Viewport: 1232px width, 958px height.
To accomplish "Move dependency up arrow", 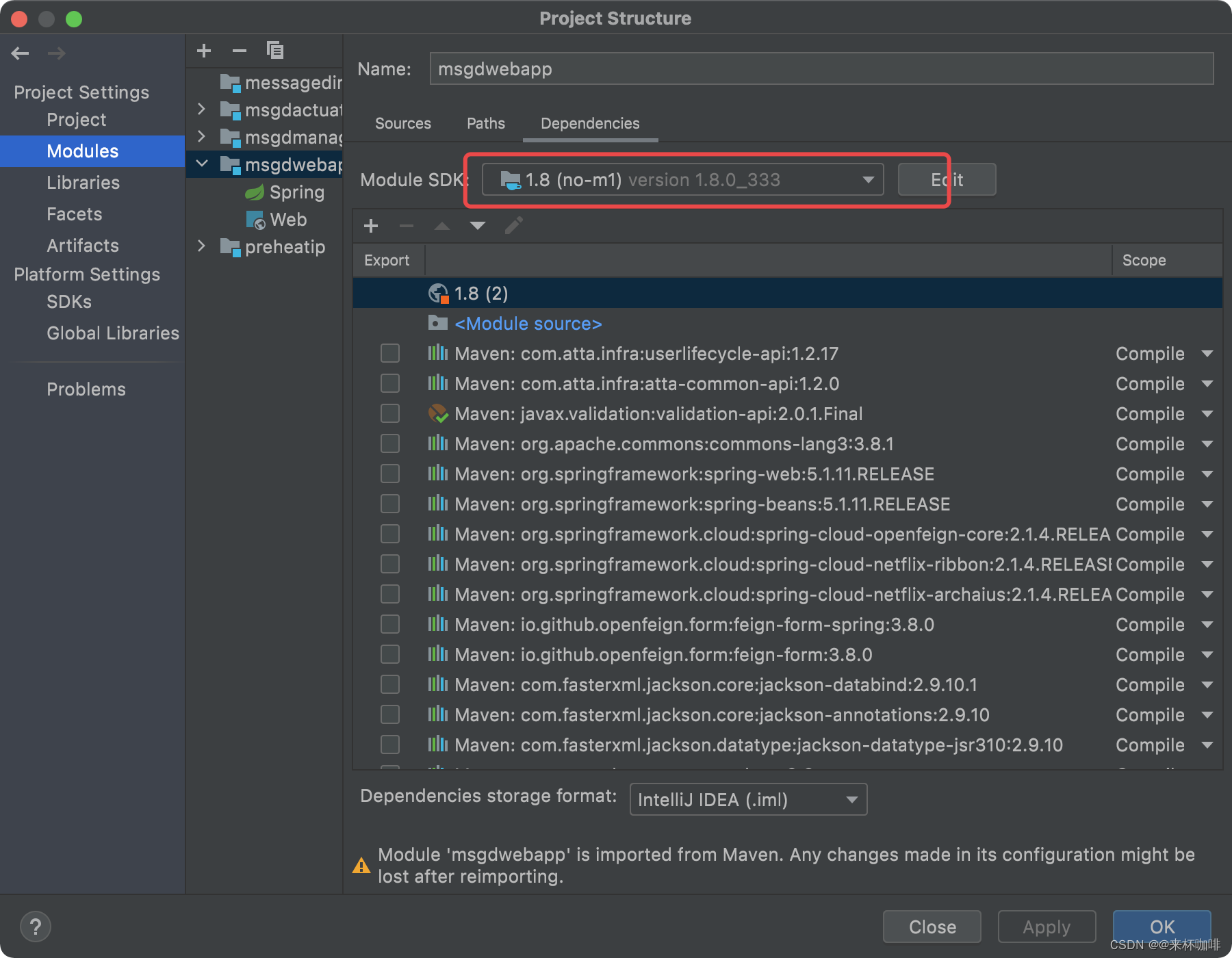I will 442,226.
